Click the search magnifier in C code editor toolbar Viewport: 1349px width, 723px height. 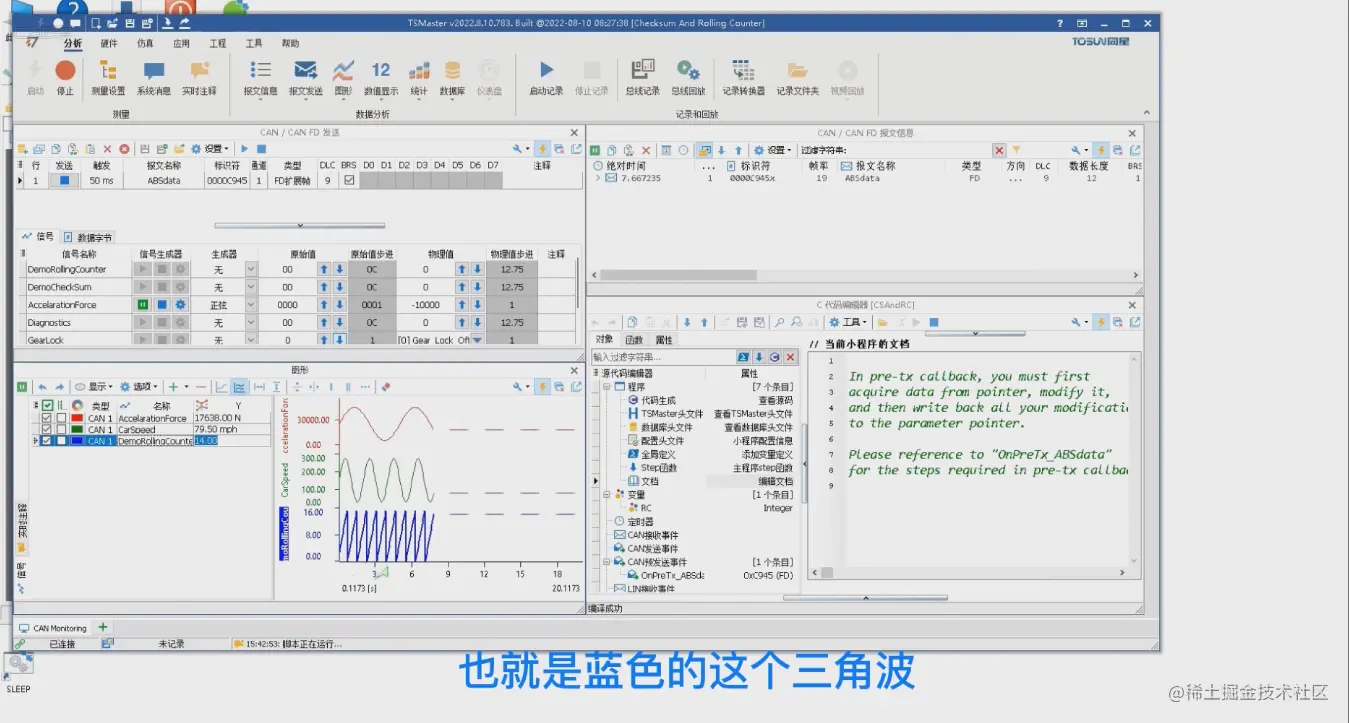780,322
